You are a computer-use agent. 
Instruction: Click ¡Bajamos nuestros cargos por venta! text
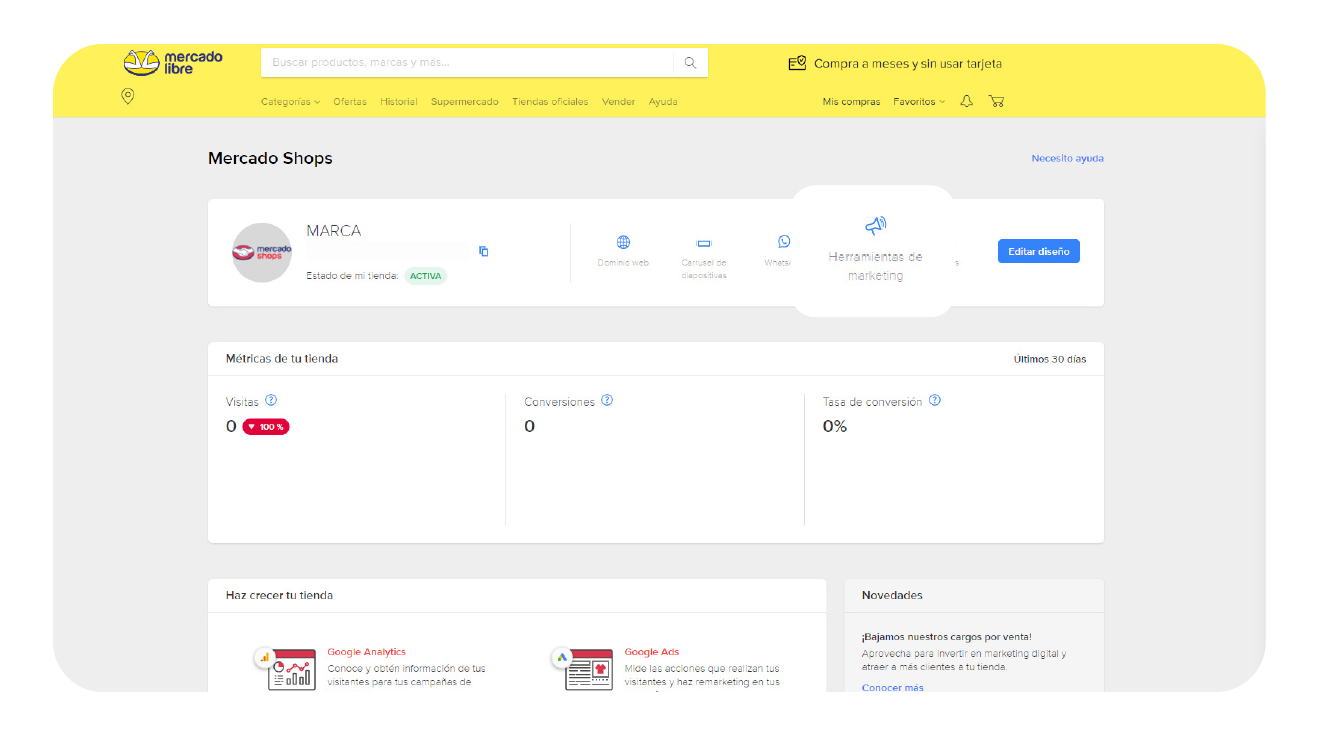click(x=947, y=636)
